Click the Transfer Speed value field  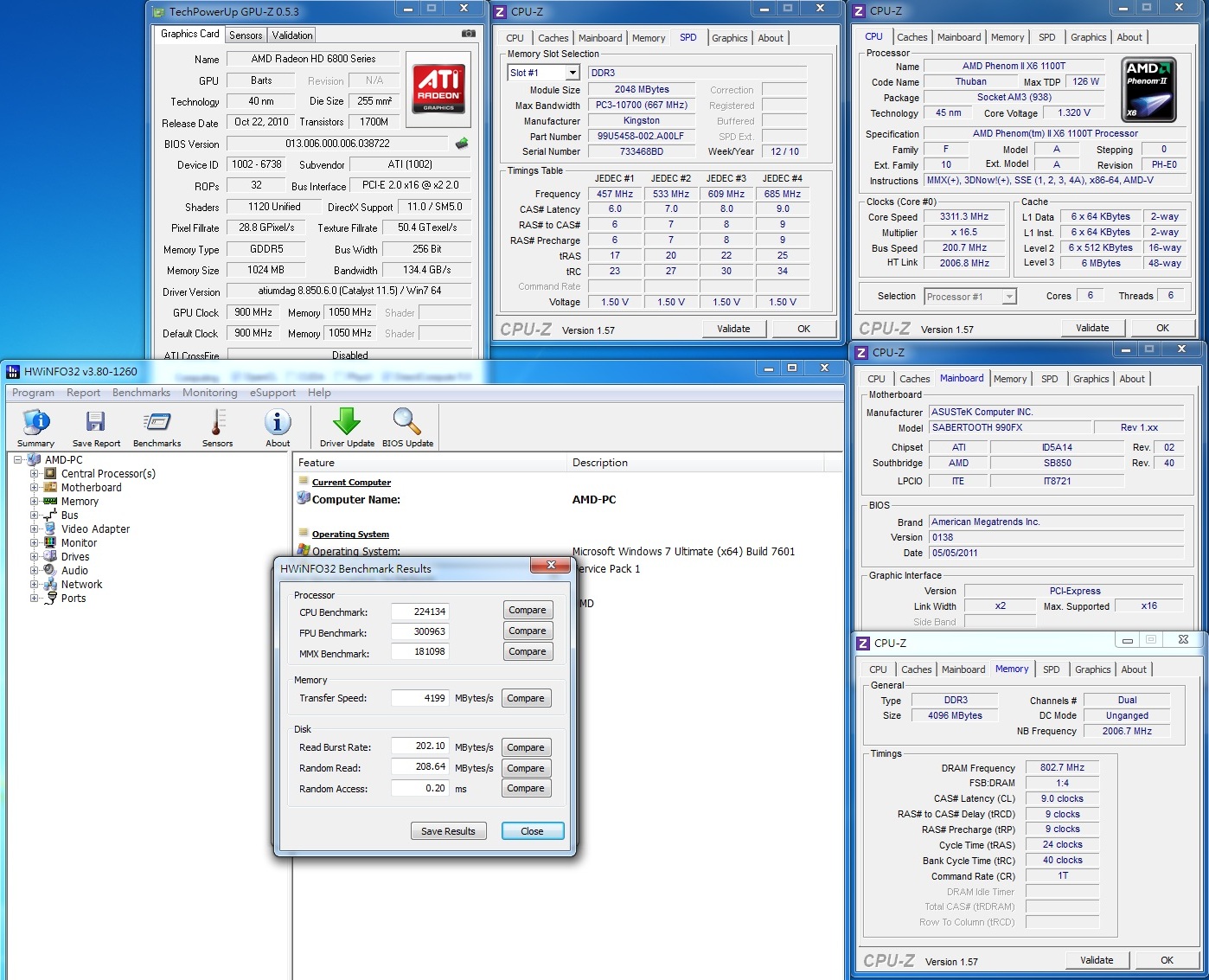click(419, 698)
